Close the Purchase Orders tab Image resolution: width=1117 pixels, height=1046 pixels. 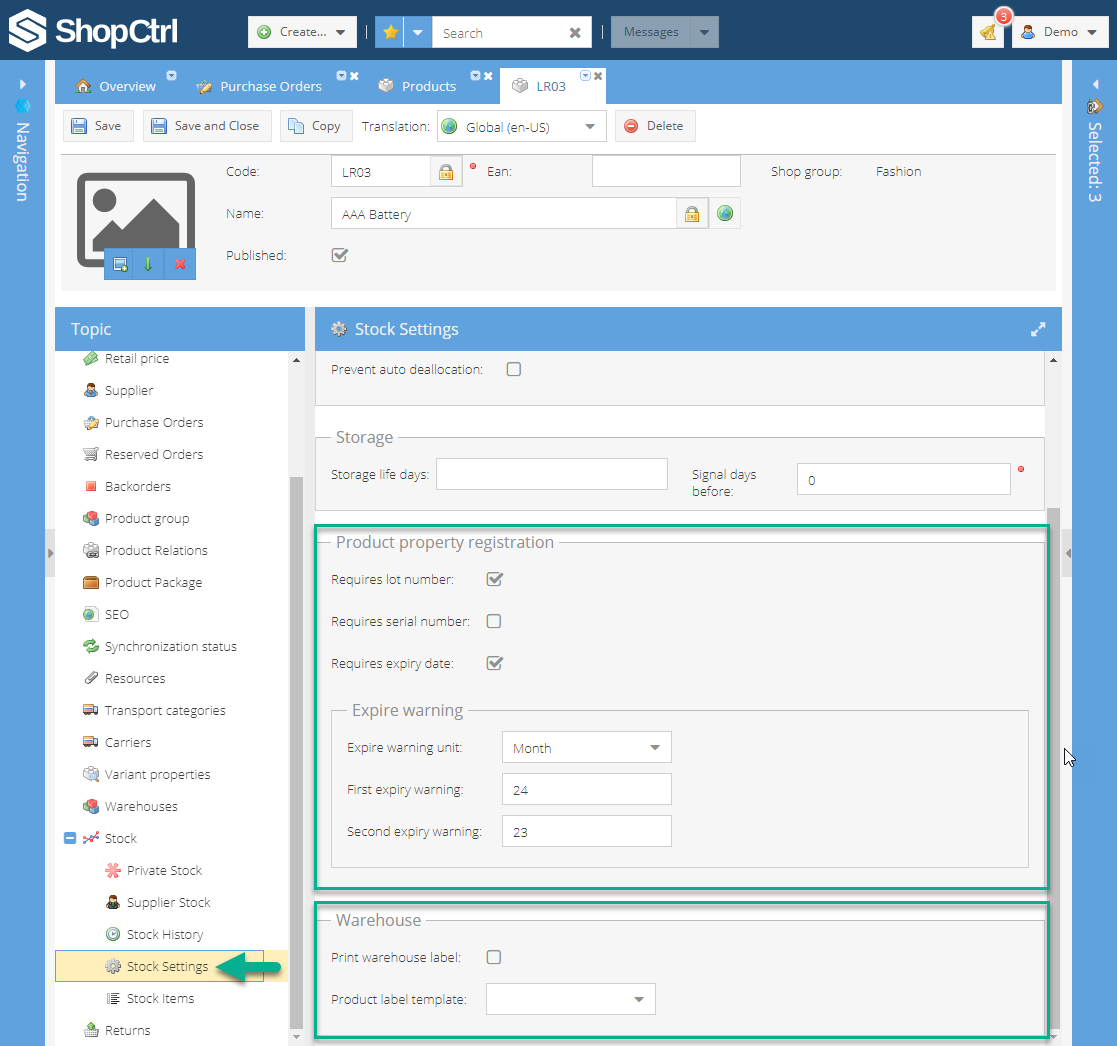[354, 76]
